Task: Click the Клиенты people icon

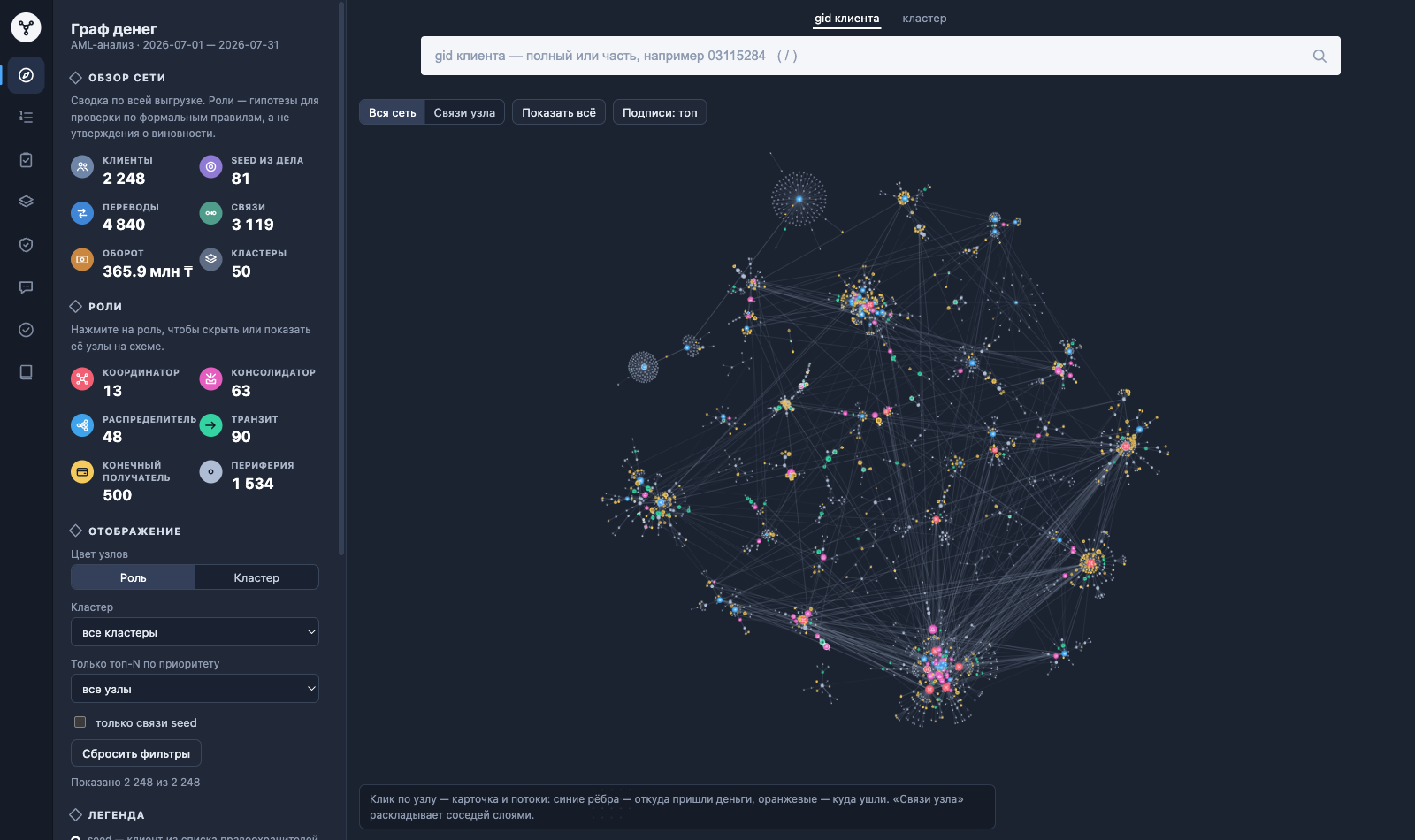Action: pos(82,166)
